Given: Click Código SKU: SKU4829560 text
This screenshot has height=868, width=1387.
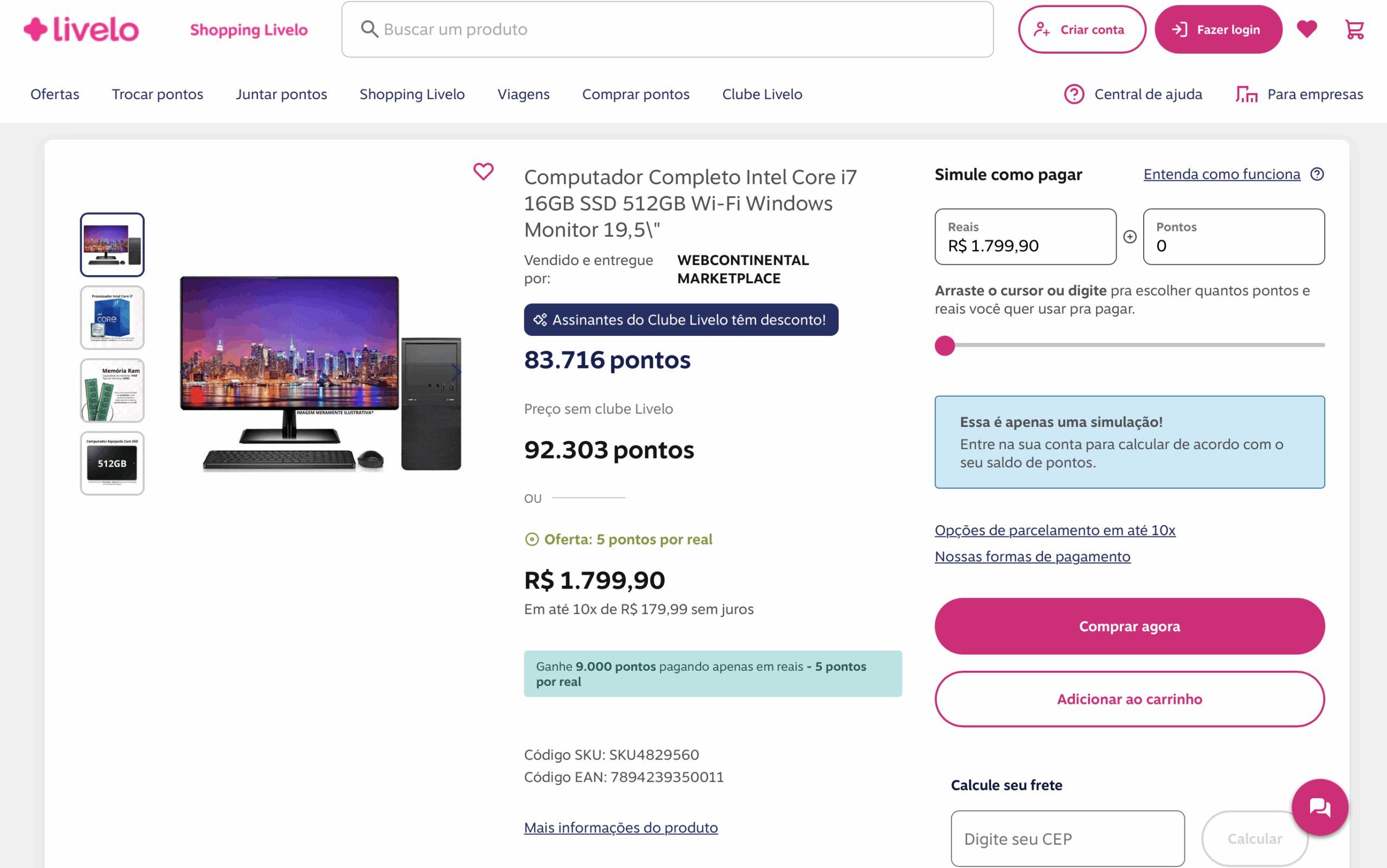Looking at the screenshot, I should (611, 754).
